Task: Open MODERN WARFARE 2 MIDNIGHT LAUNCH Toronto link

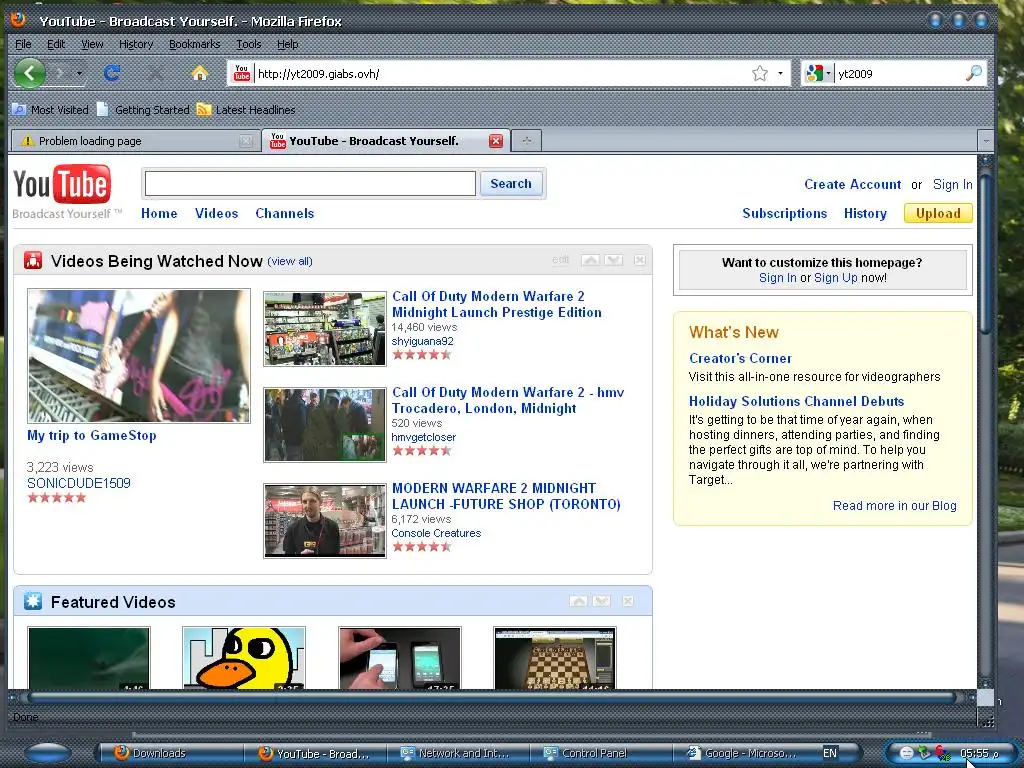Action: tap(506, 496)
